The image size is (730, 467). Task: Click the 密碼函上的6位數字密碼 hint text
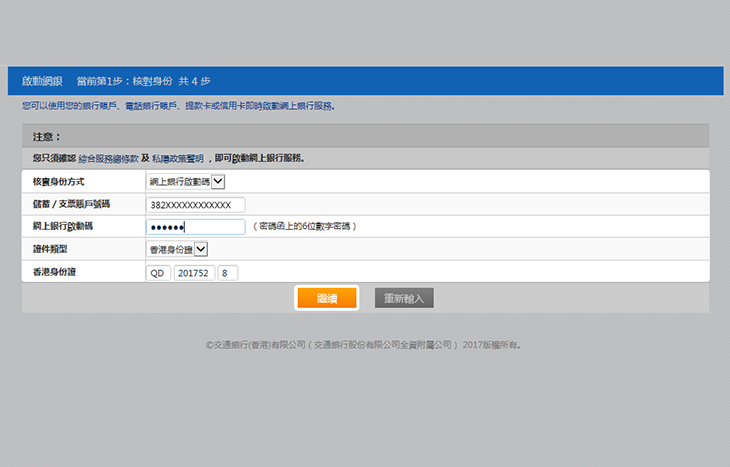click(x=304, y=227)
